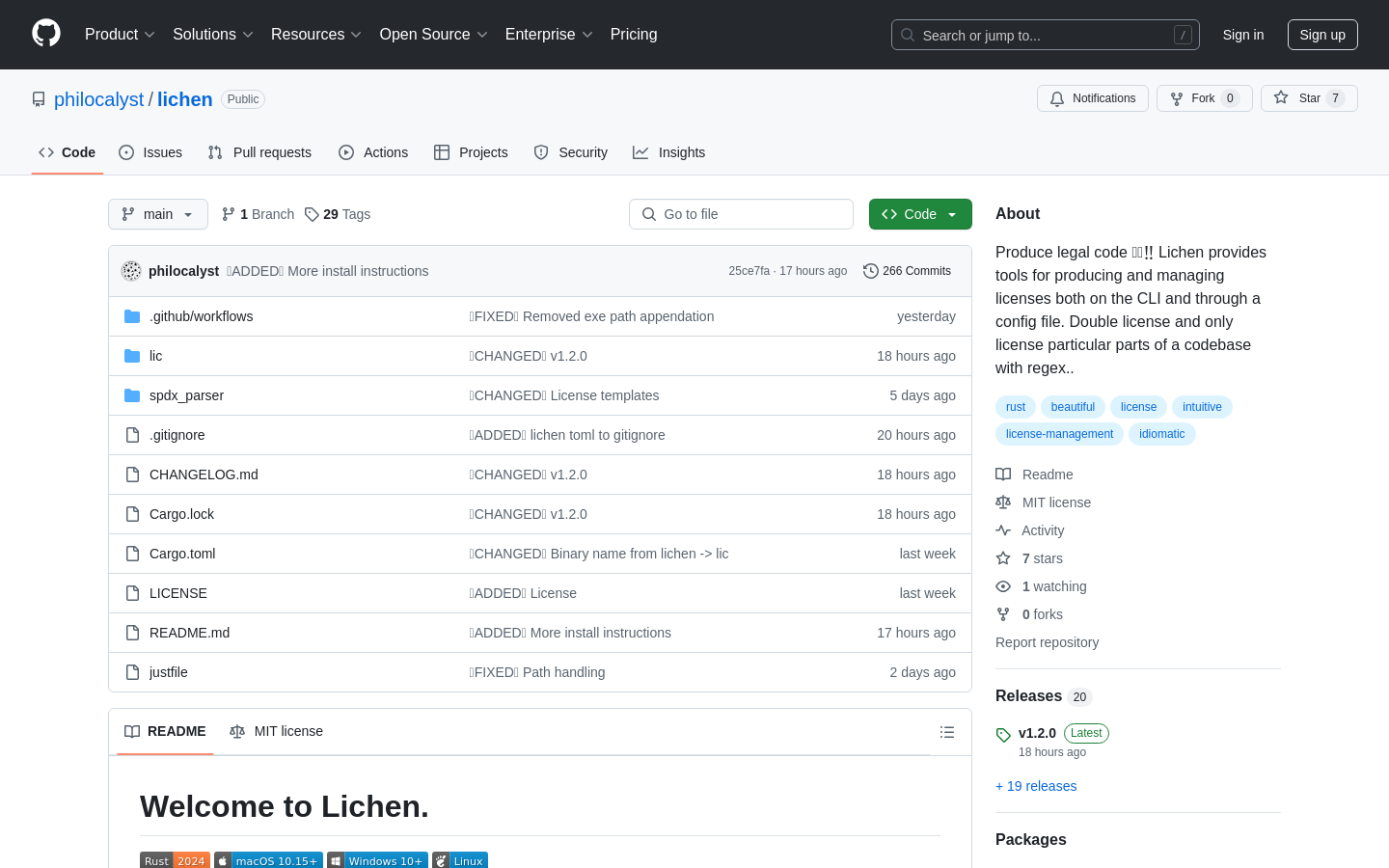
Task: Click the Rust 2024 badge
Action: point(175,860)
